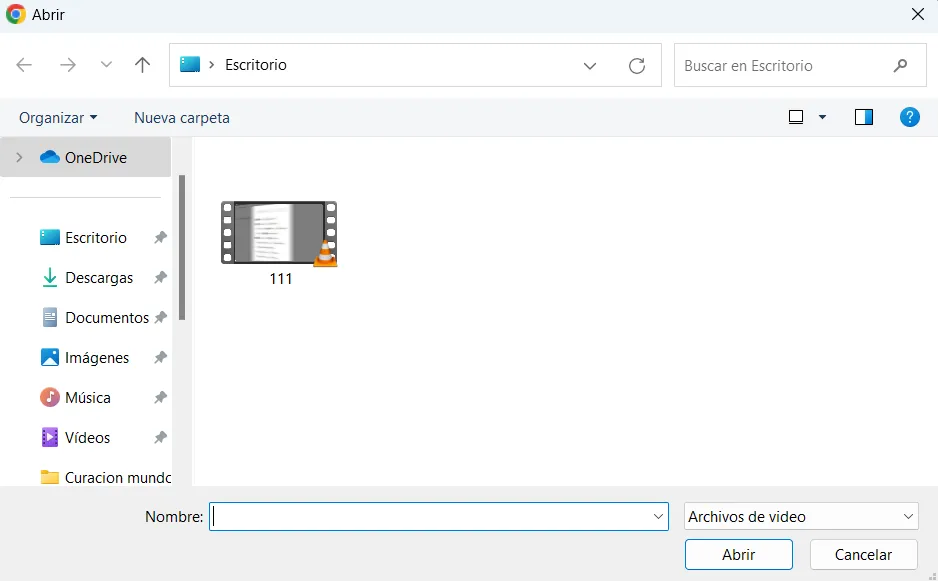Select the 111 video file thumbnail
The image size is (938, 581).
coord(279,234)
